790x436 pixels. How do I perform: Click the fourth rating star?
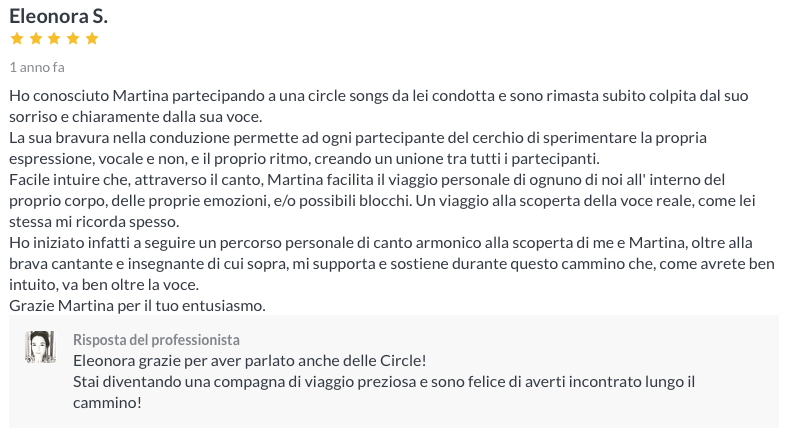pos(73,39)
